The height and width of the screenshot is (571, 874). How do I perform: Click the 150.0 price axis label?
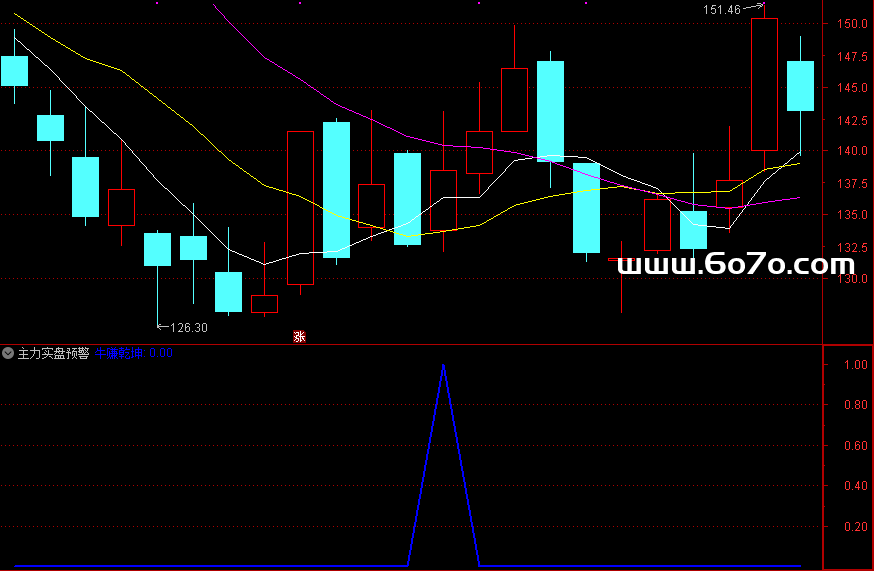pos(852,23)
